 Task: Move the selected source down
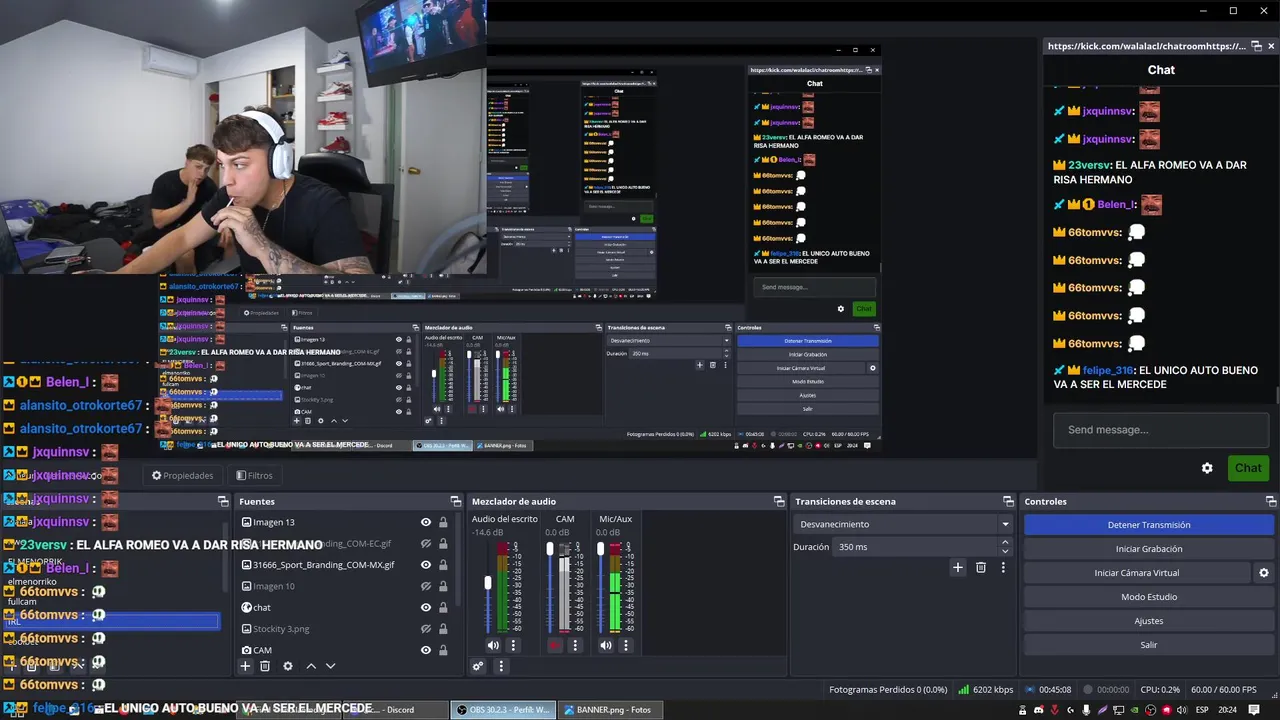(330, 666)
